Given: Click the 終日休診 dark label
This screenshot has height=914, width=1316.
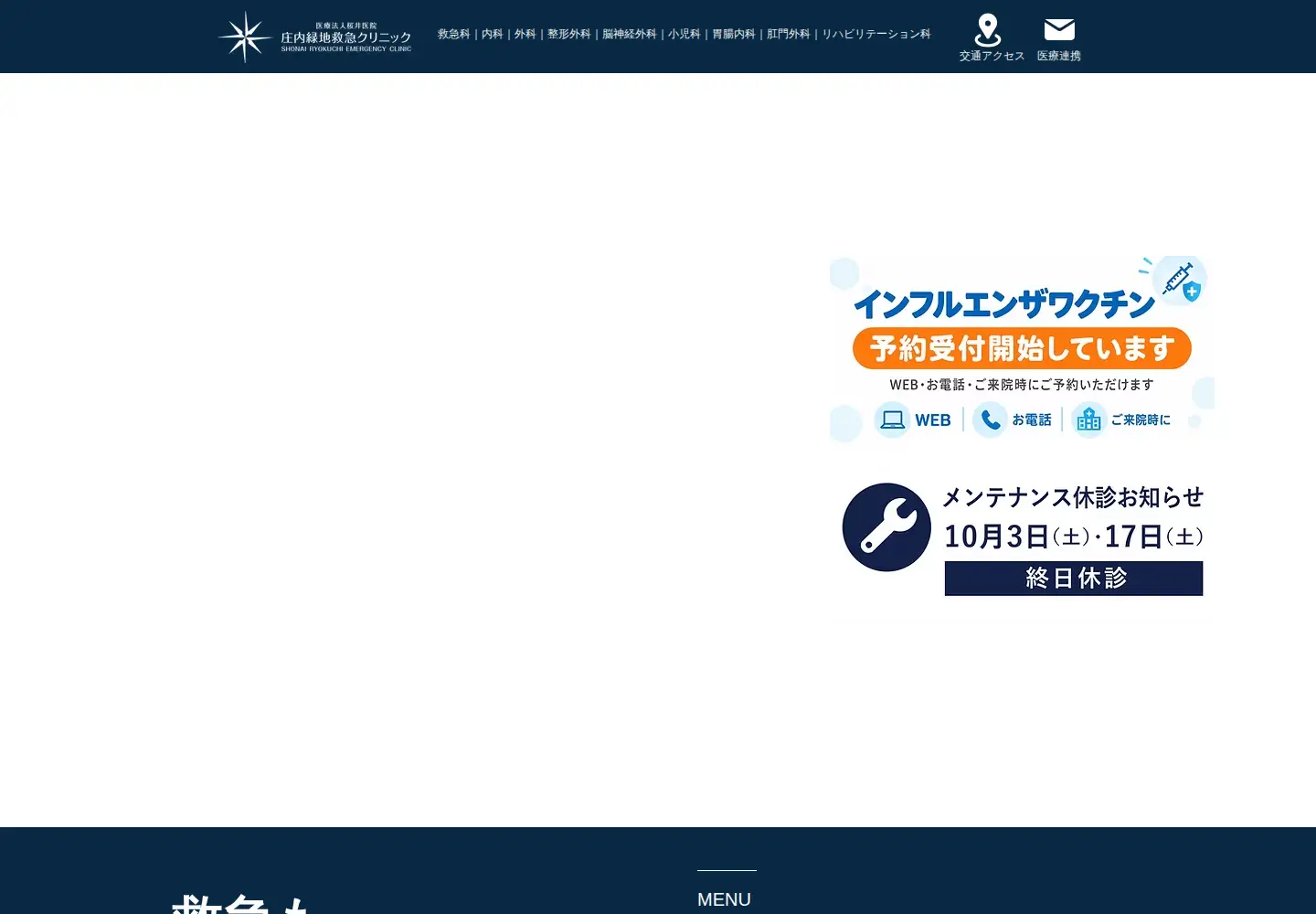Looking at the screenshot, I should point(1074,579).
